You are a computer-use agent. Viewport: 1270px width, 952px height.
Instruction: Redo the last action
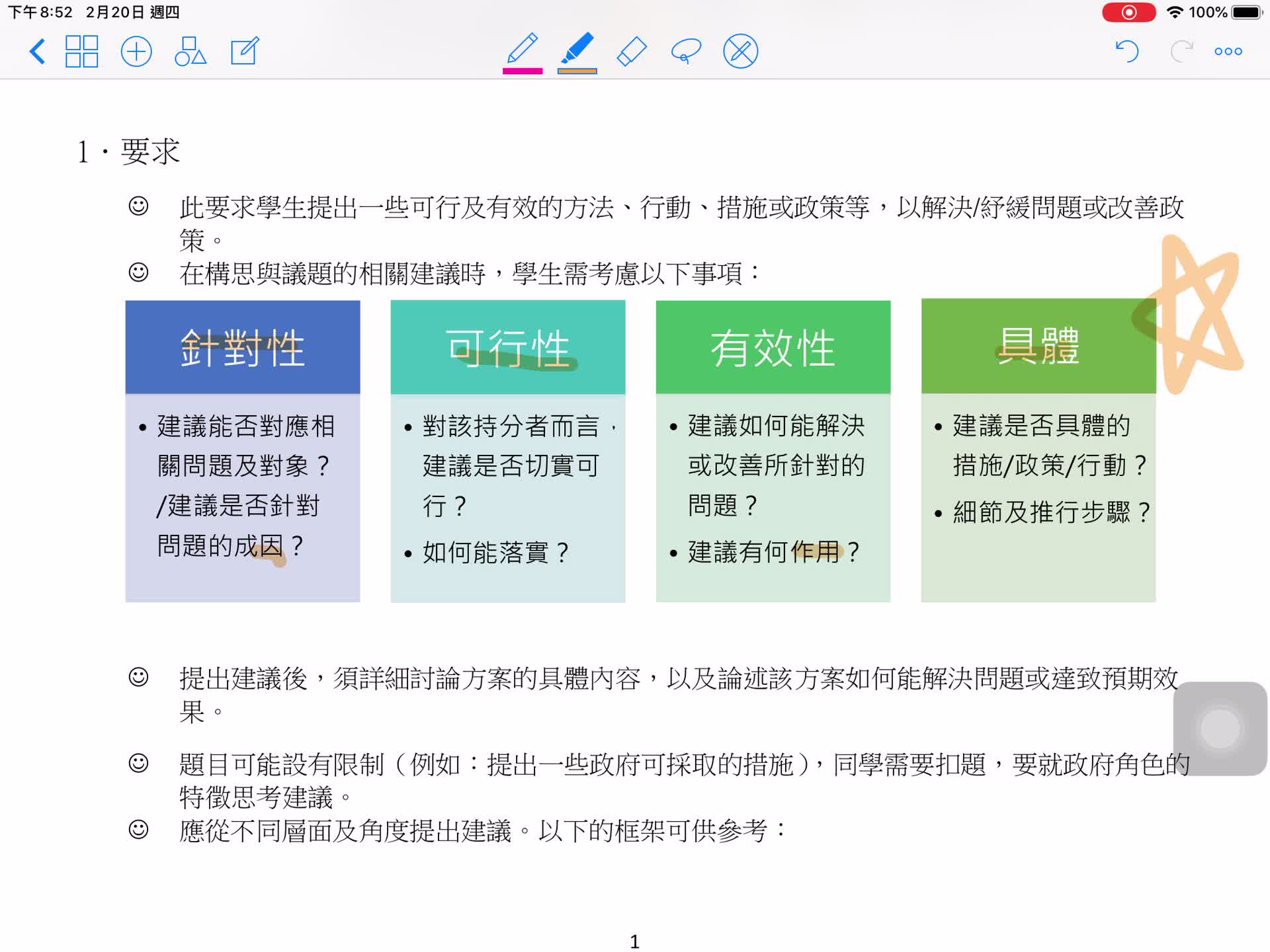click(x=1183, y=51)
